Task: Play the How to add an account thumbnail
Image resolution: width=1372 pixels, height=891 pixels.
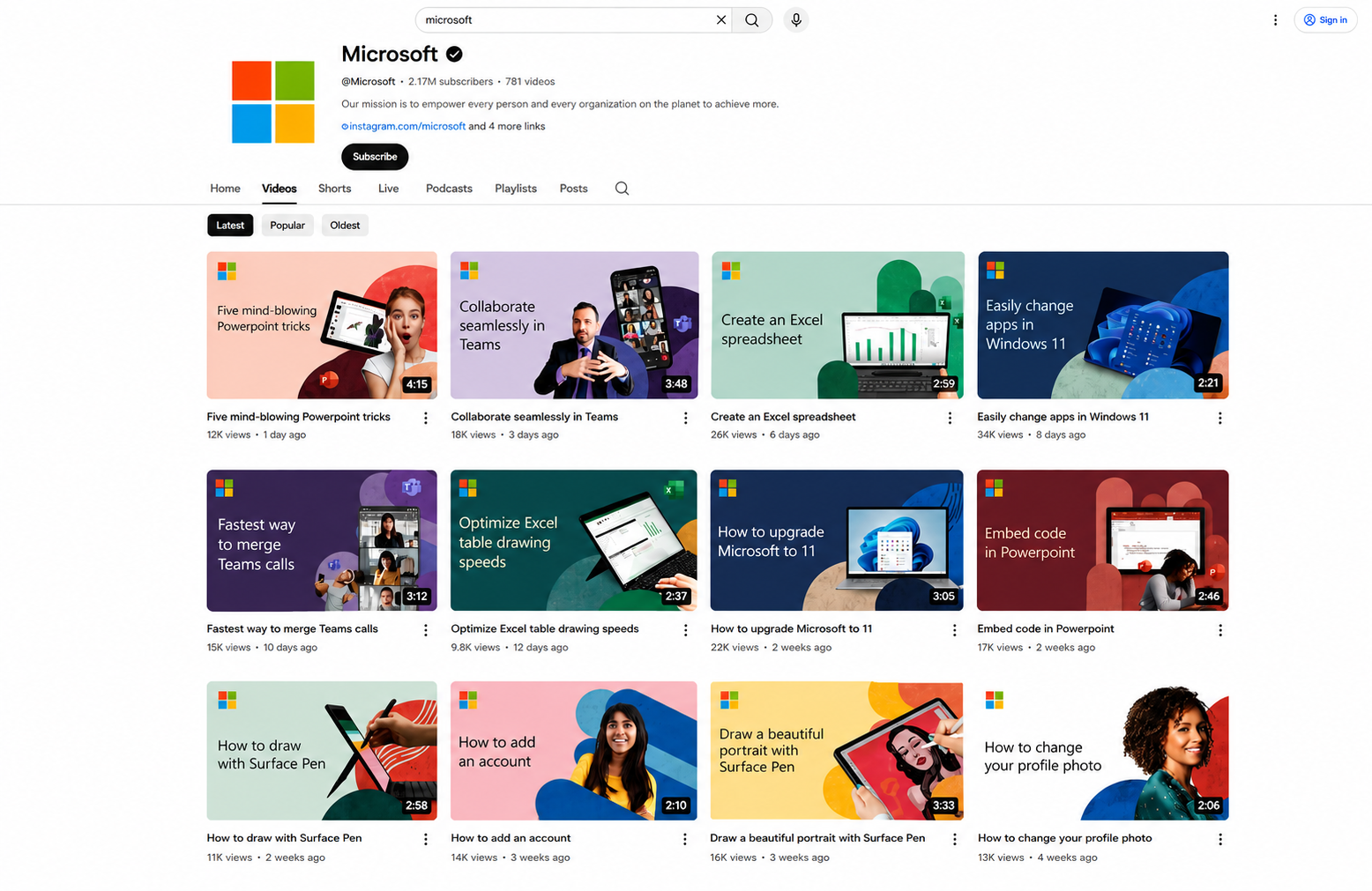Action: 574,751
